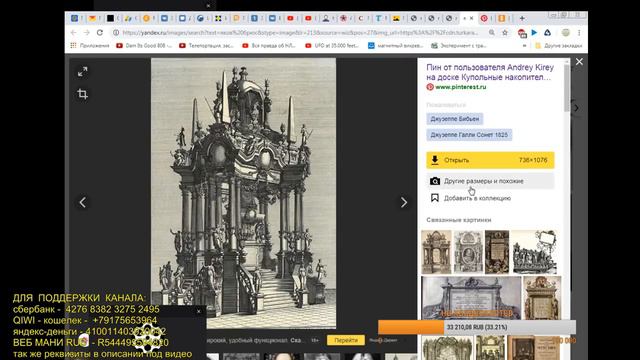Viewport: 640px width, 360px height.
Task: Open the Приложения apps bookmark
Action: [x=90, y=46]
